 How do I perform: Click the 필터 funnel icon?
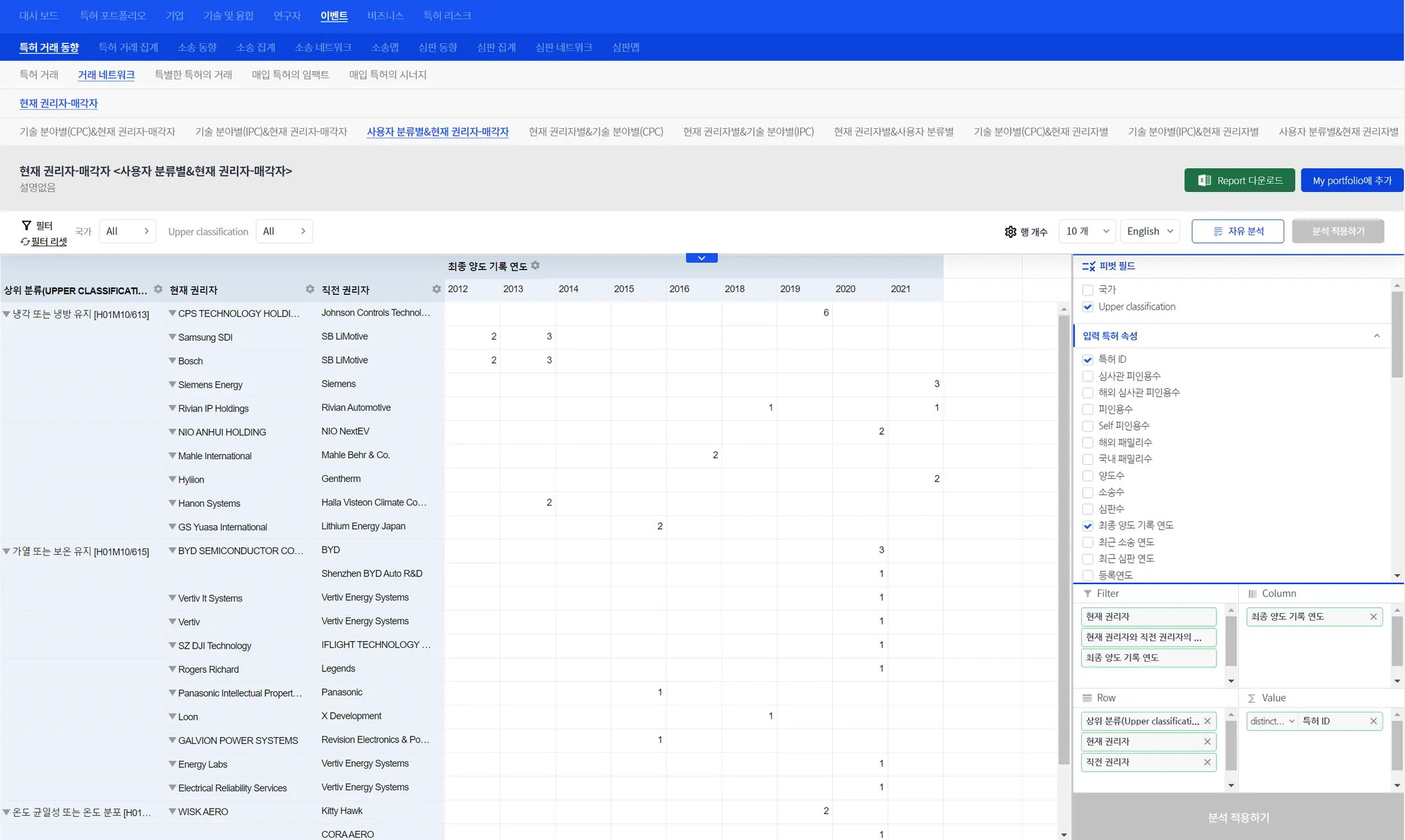tap(27, 225)
